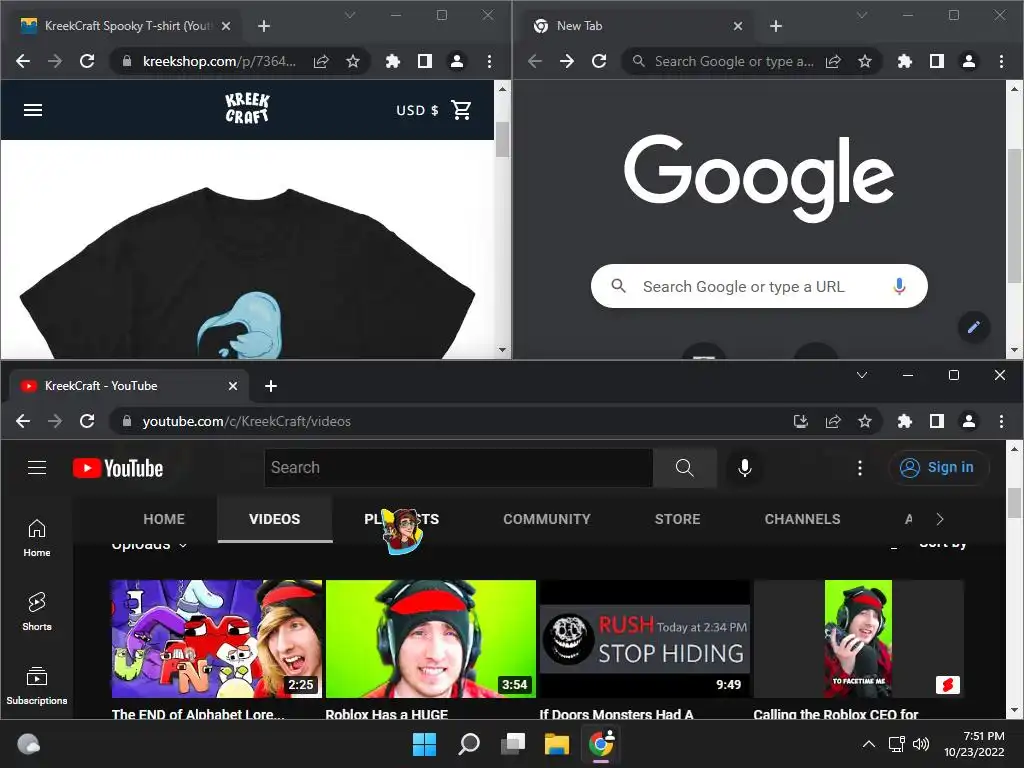Click the Google search box
1024x768 pixels.
tap(759, 286)
